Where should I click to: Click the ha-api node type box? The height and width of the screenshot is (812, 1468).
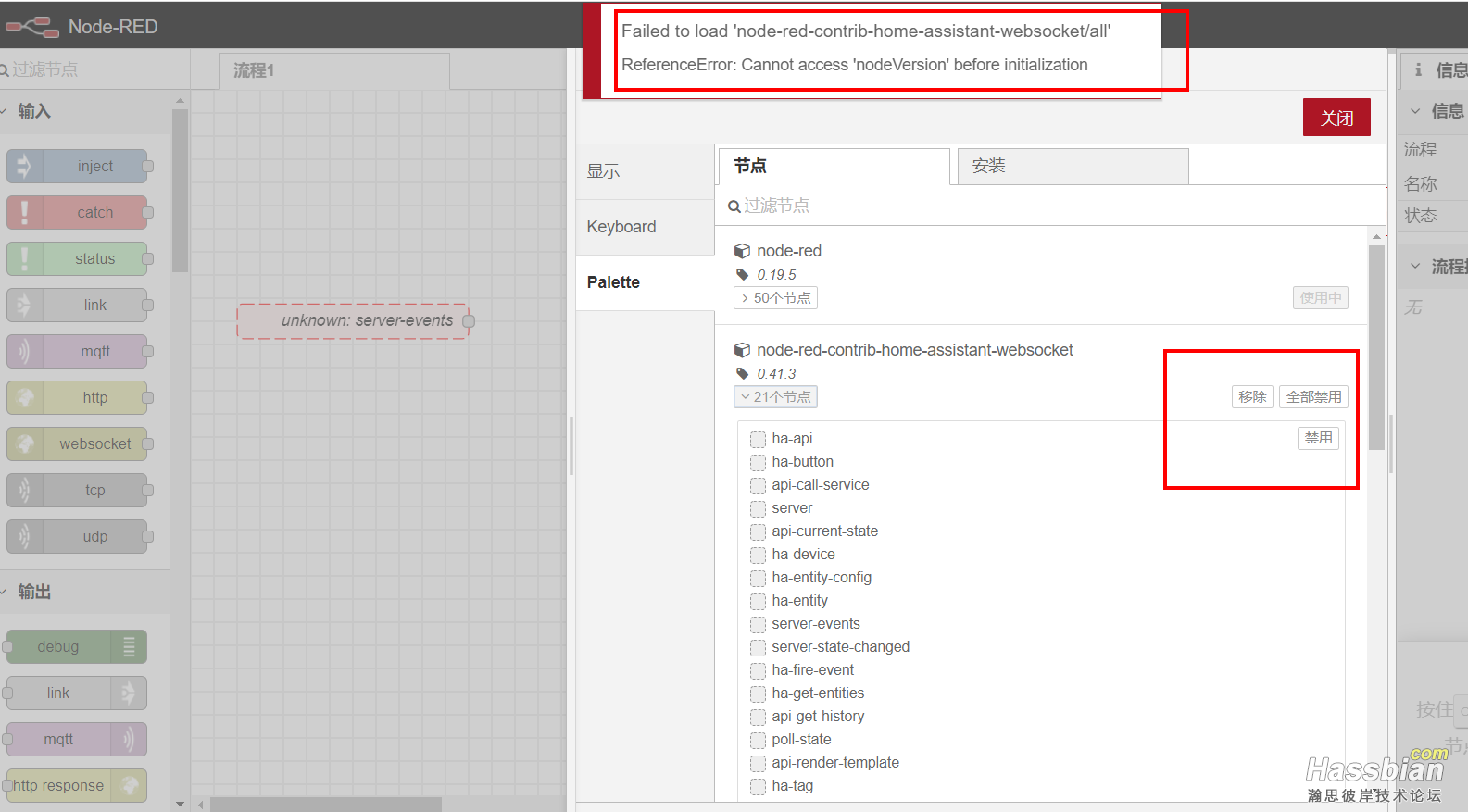(x=758, y=439)
